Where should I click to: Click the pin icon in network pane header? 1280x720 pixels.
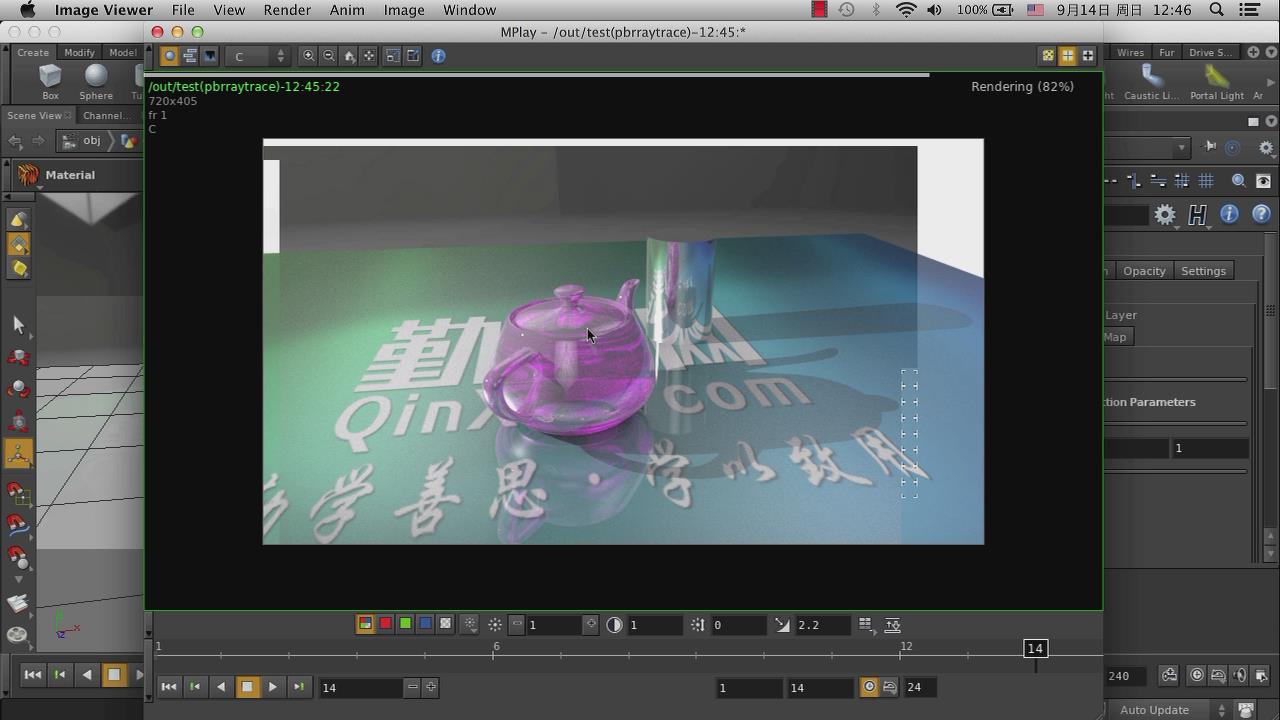coord(1210,147)
